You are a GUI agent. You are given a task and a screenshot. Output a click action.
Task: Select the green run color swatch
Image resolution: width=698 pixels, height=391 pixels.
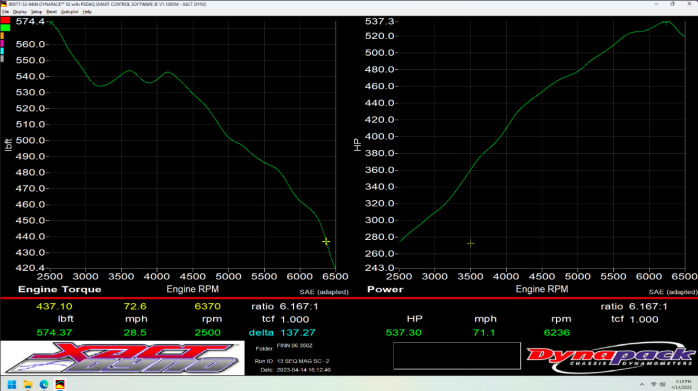(5, 28)
